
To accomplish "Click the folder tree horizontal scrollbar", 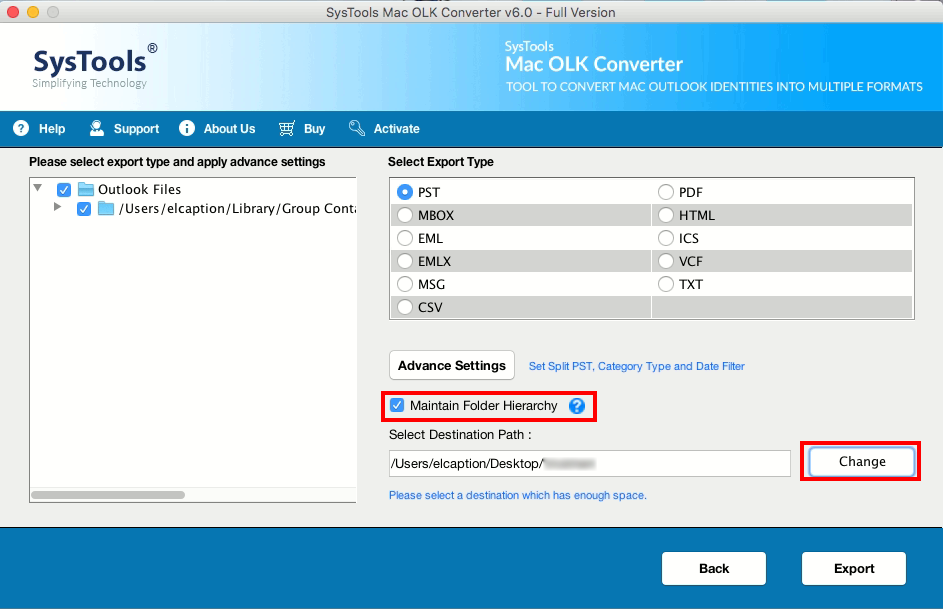I will pos(108,495).
